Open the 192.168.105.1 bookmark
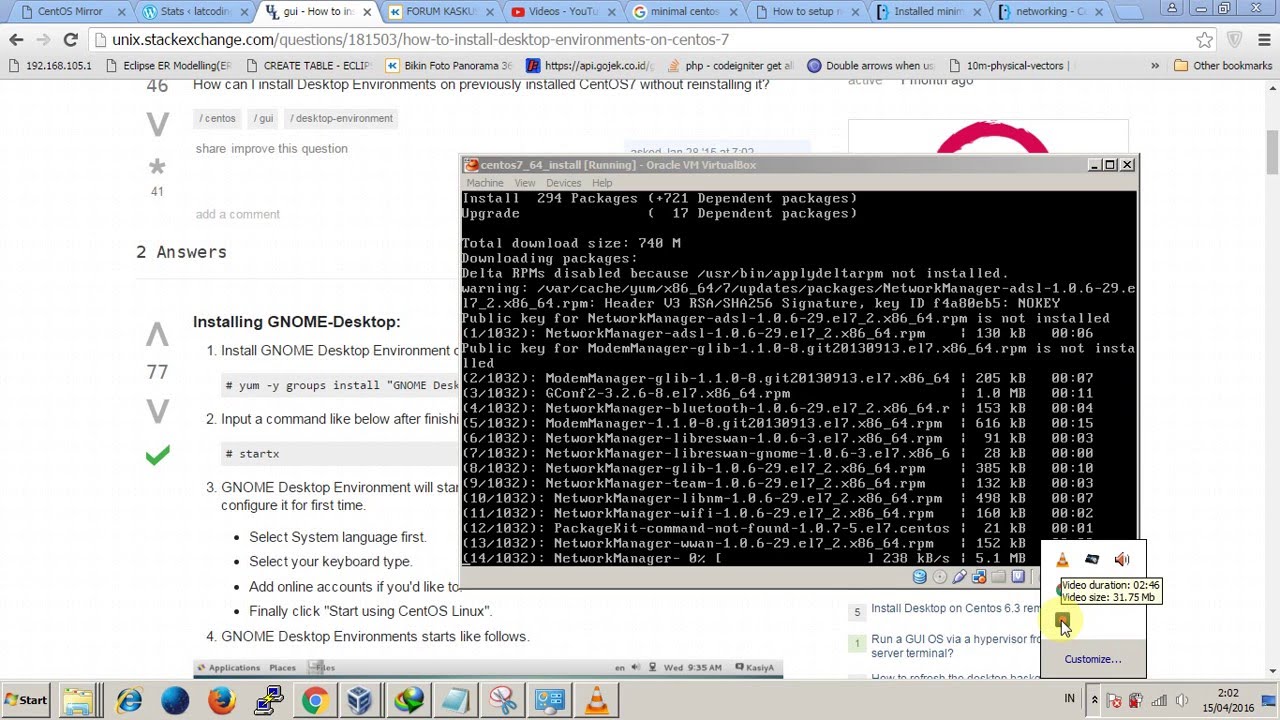Image resolution: width=1280 pixels, height=720 pixels. 50,66
